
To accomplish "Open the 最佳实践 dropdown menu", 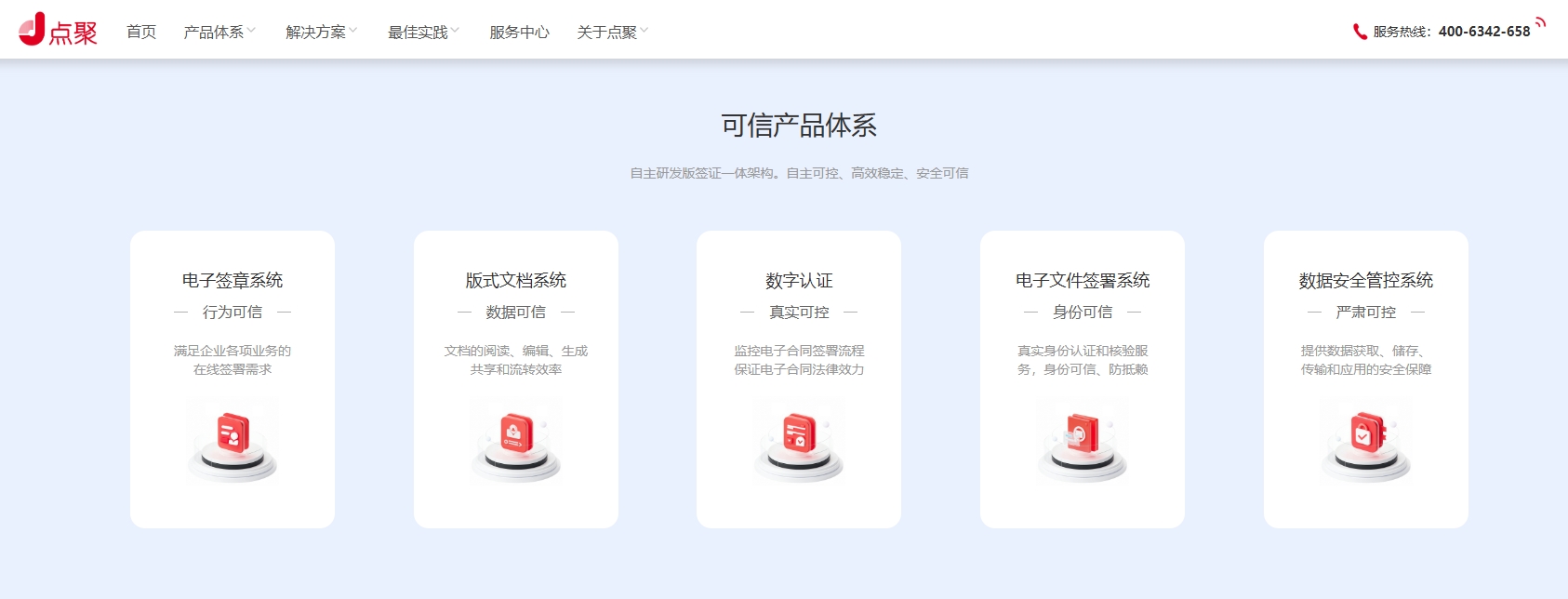I will pyautogui.click(x=424, y=33).
